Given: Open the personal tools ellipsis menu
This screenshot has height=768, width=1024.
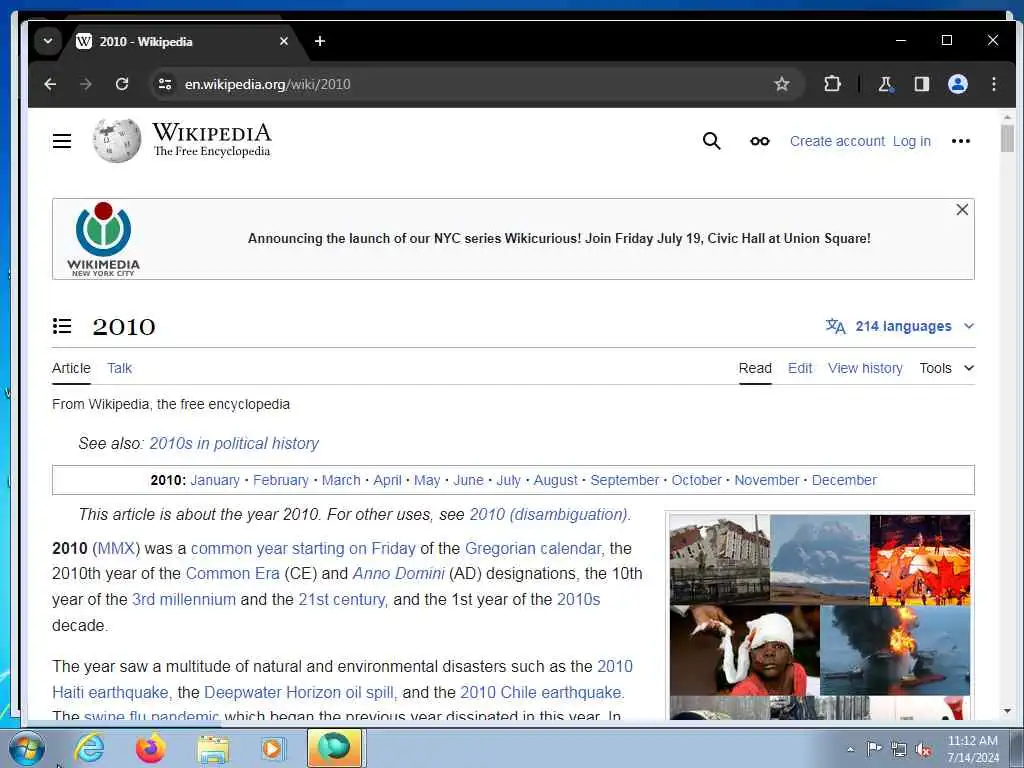Looking at the screenshot, I should (x=961, y=141).
